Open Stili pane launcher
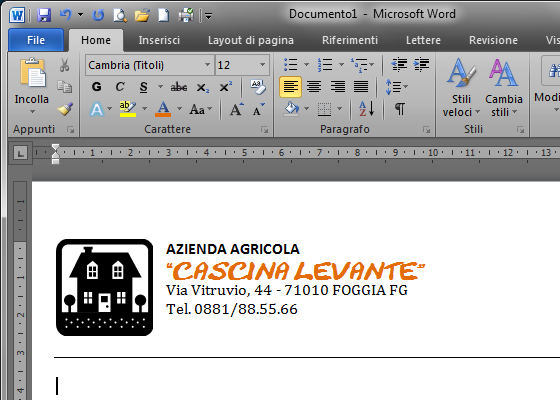 coord(520,130)
